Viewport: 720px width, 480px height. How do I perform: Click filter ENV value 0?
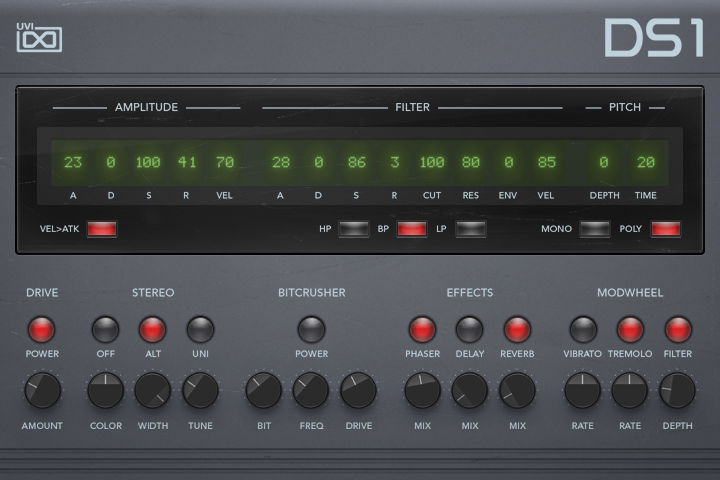click(x=508, y=162)
